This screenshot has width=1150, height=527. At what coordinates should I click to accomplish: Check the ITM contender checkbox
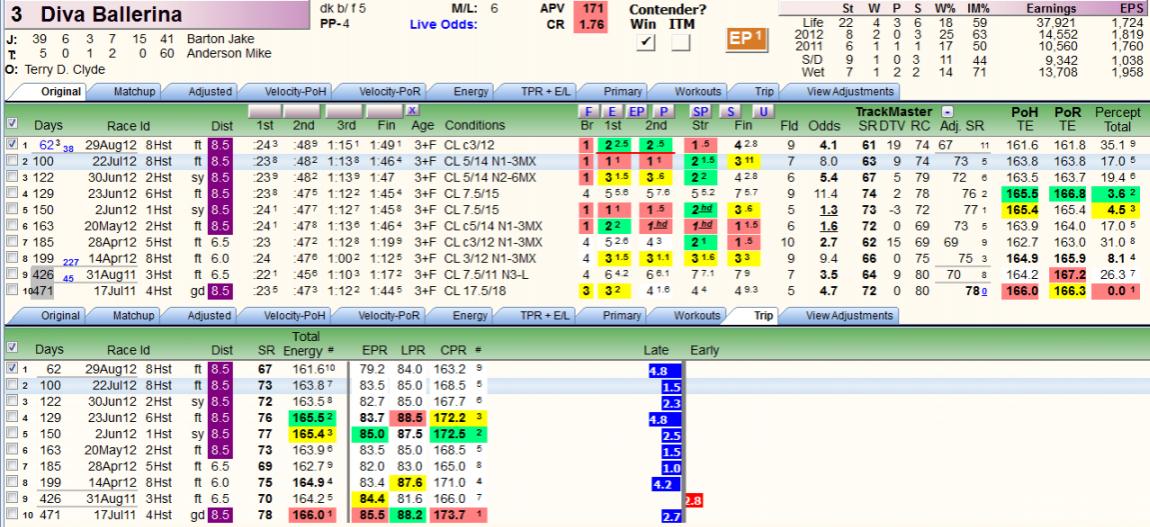point(681,43)
